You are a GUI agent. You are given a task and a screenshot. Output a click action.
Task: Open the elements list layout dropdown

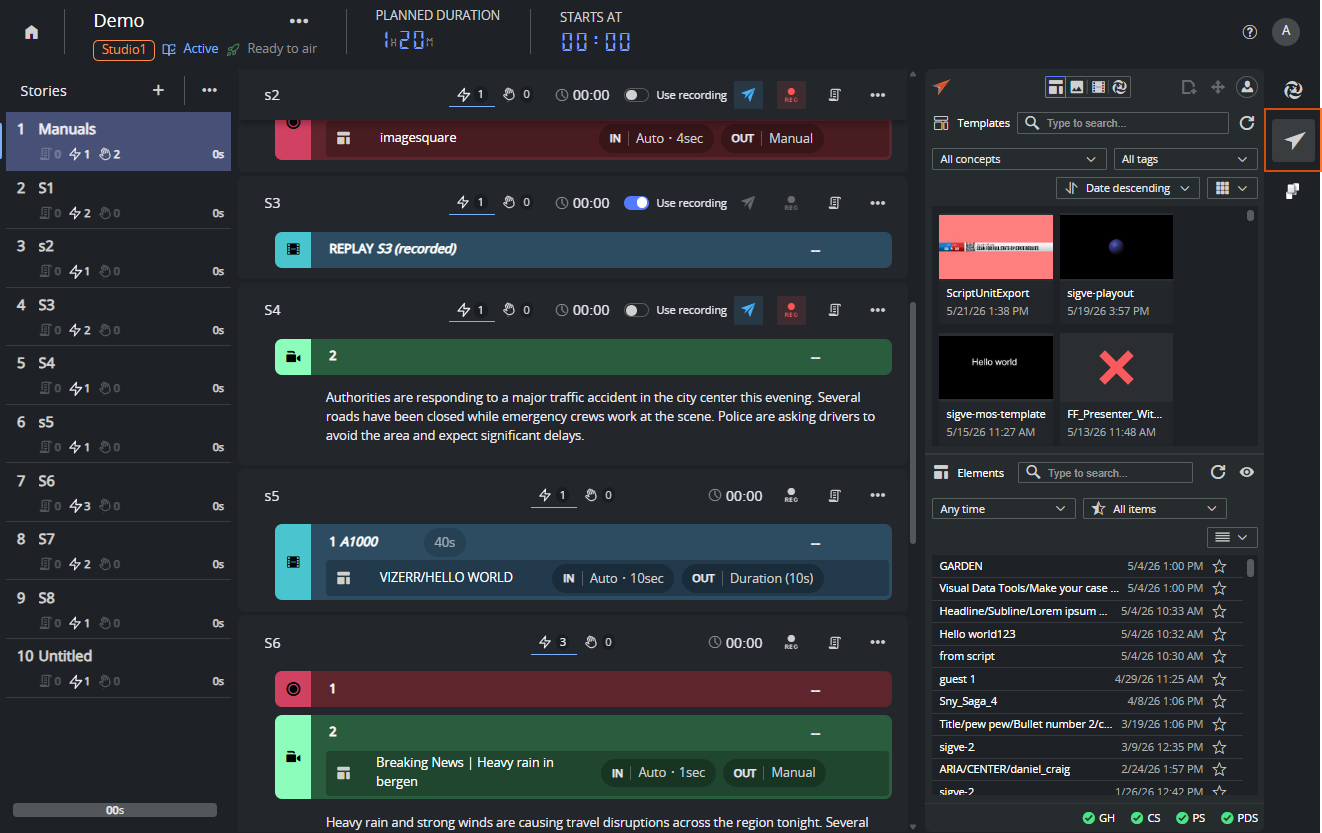pos(1232,537)
